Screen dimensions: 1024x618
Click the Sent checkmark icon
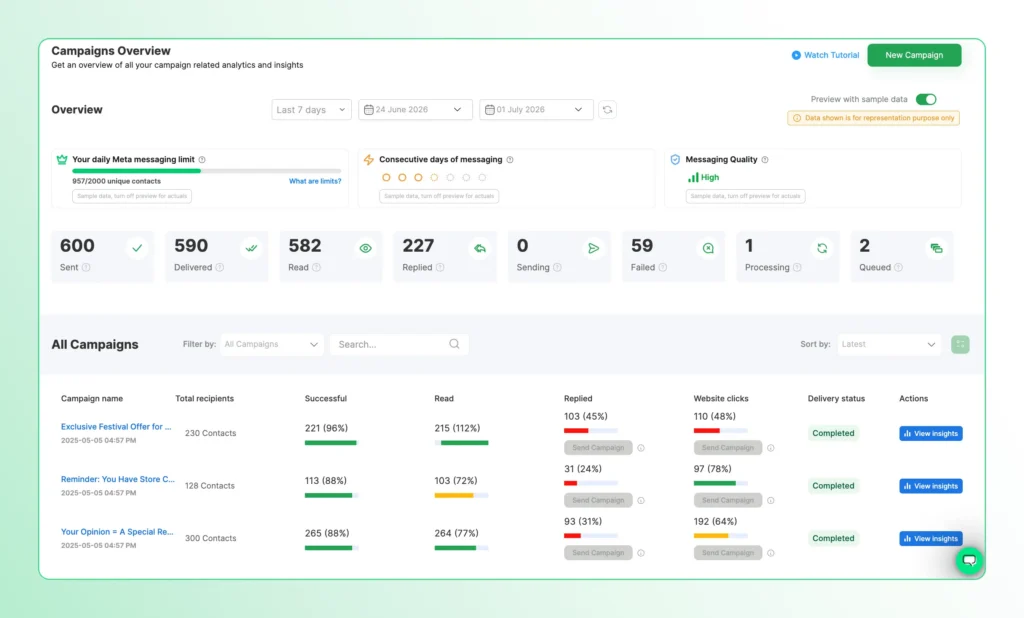137,248
